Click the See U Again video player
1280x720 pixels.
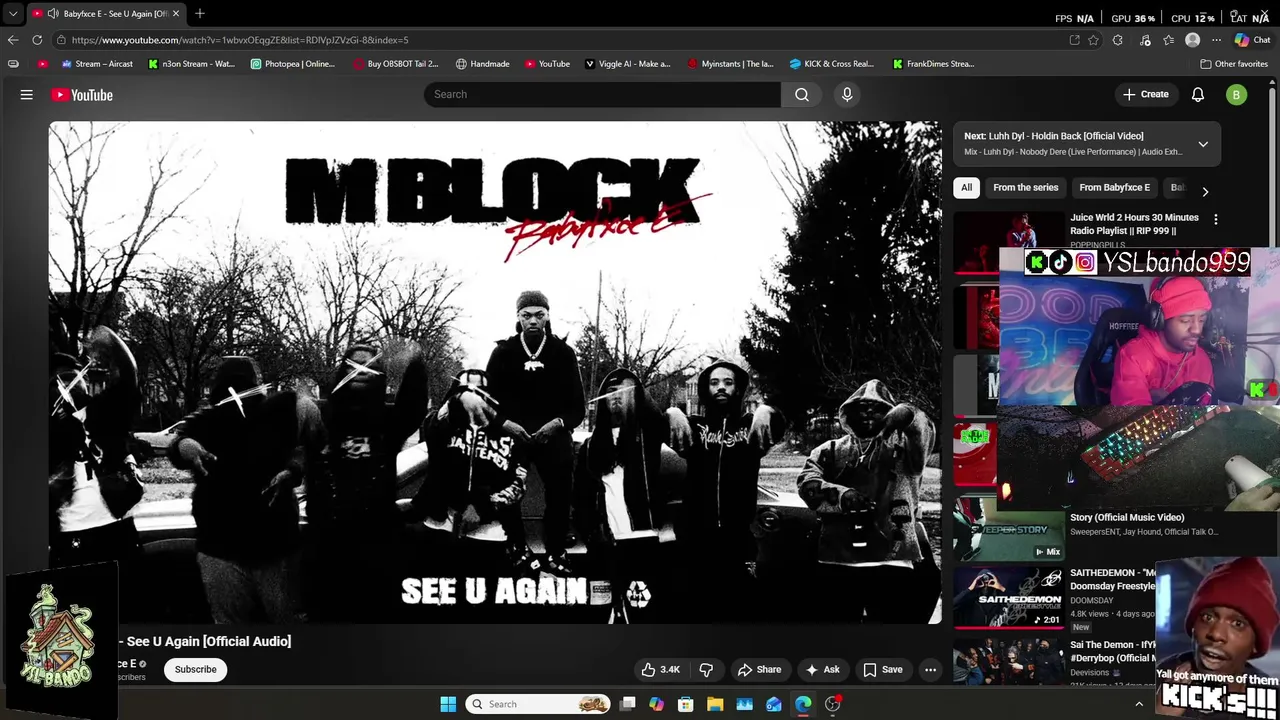point(495,372)
